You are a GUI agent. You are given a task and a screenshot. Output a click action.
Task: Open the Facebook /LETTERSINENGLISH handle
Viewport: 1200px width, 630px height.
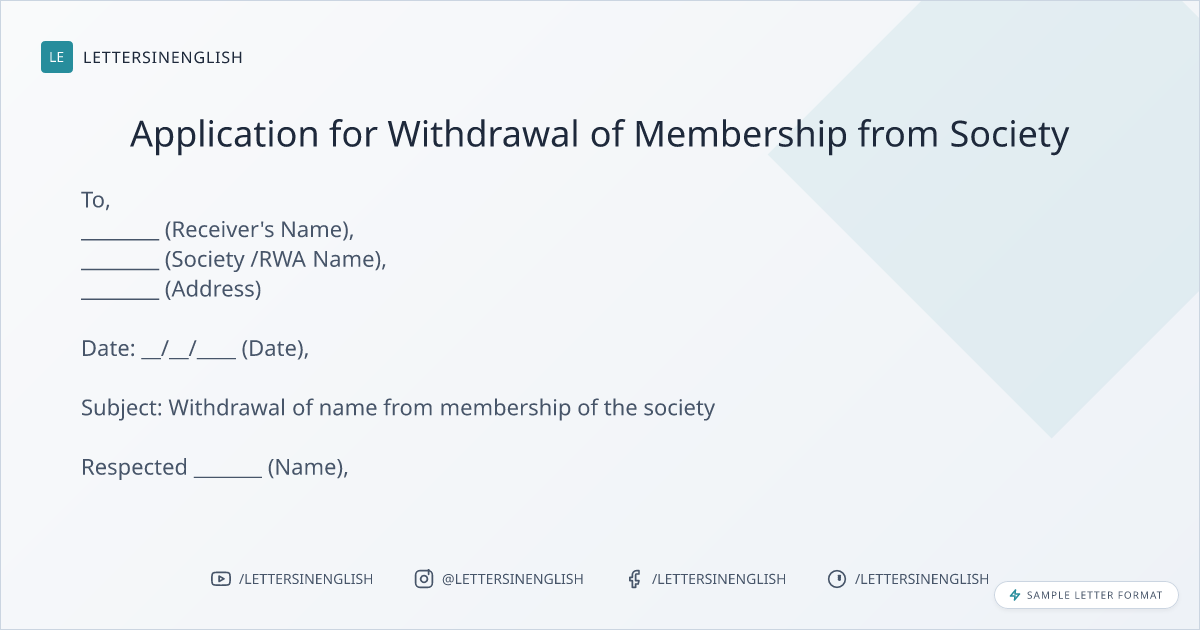point(719,579)
